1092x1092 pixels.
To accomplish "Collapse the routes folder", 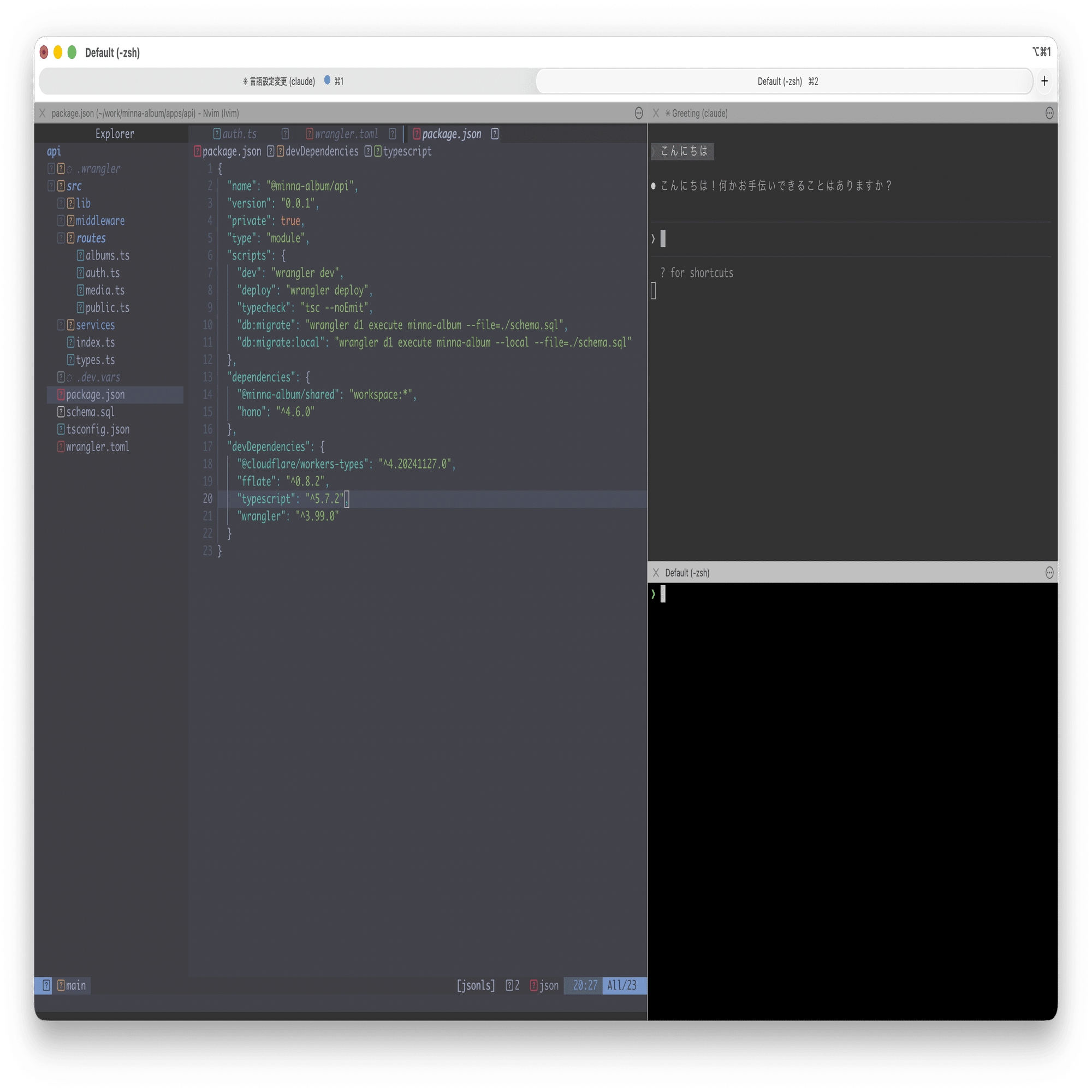I will coord(91,238).
